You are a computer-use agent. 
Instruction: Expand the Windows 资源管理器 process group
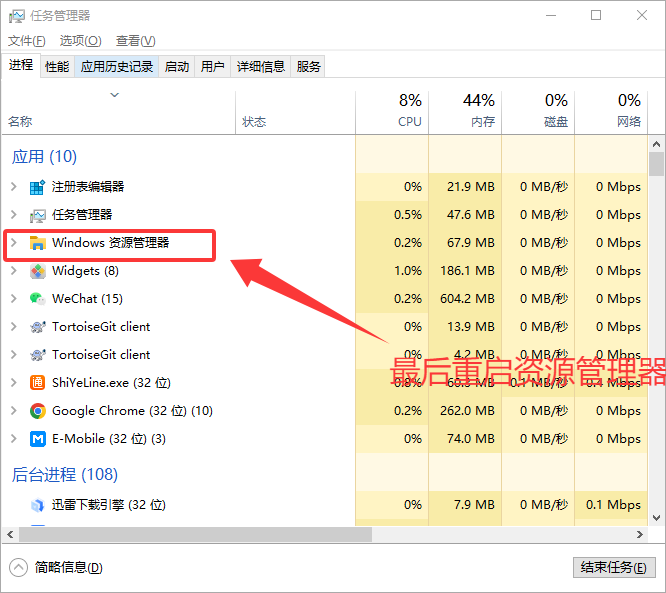[x=14, y=243]
